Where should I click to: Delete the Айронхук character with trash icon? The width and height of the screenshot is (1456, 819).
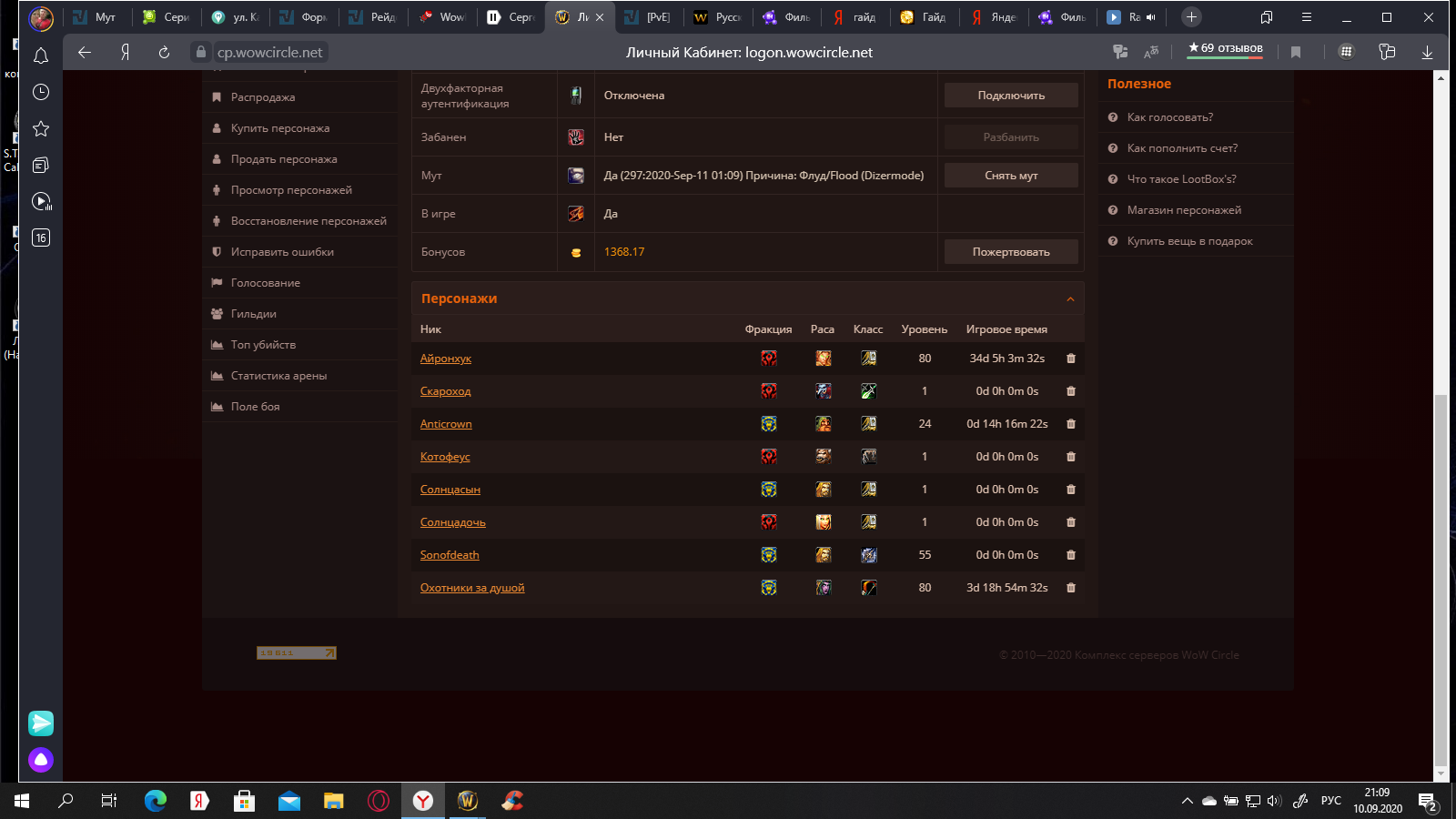(x=1070, y=359)
